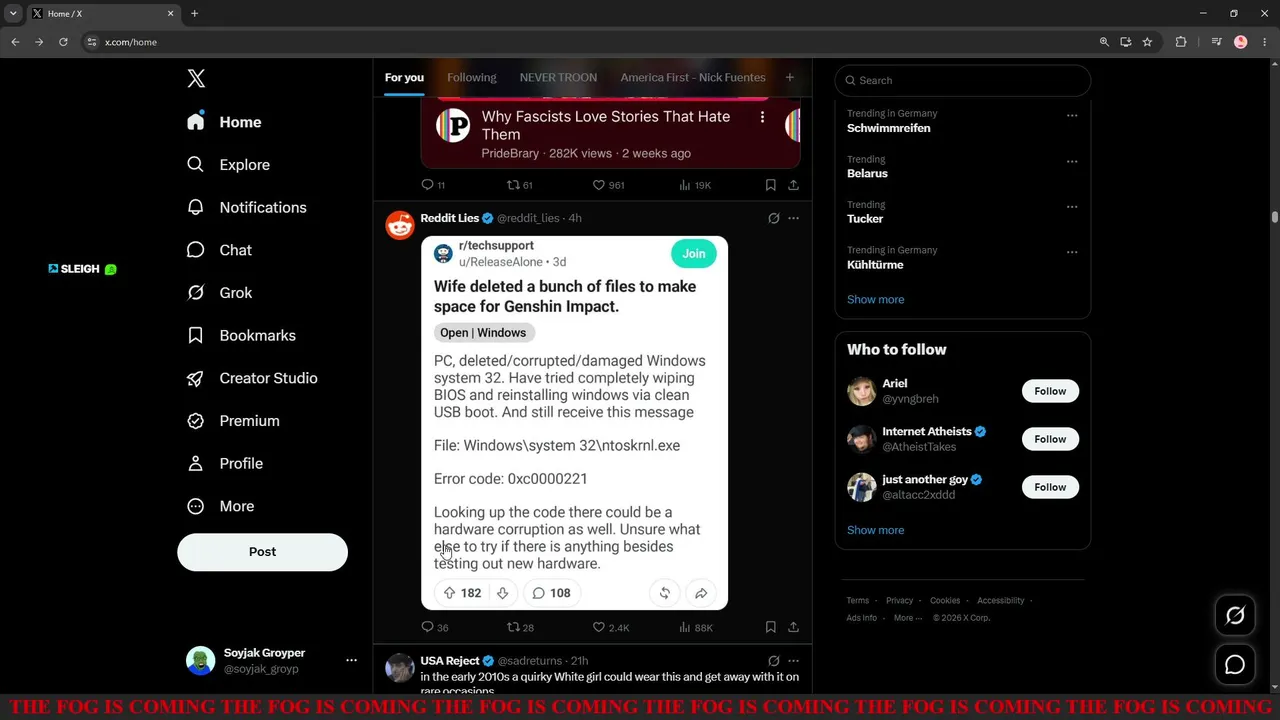The height and width of the screenshot is (720, 1280).
Task: Reload the page in Chrome
Action: pyautogui.click(x=63, y=42)
